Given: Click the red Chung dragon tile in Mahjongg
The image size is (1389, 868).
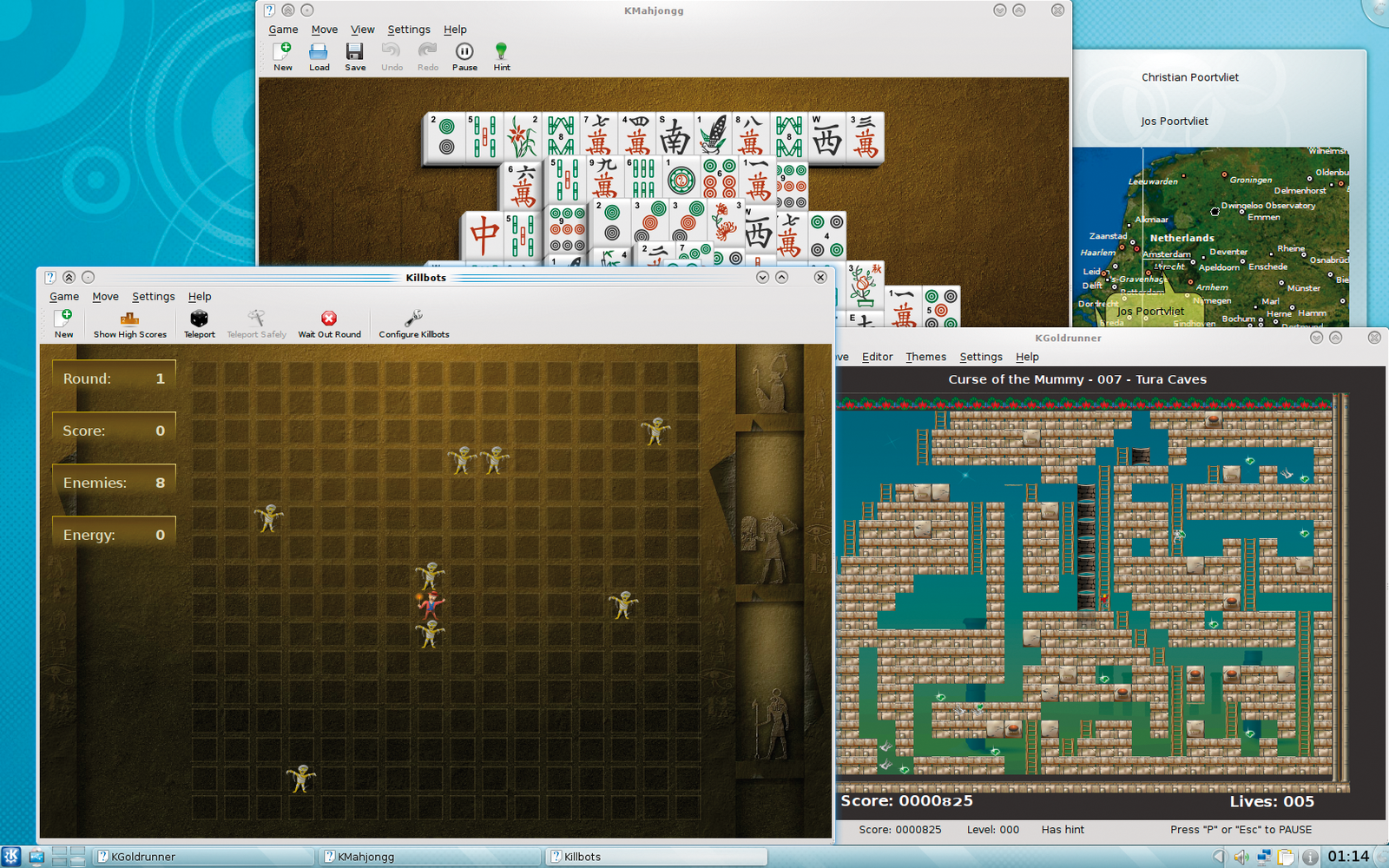Looking at the screenshot, I should (484, 235).
